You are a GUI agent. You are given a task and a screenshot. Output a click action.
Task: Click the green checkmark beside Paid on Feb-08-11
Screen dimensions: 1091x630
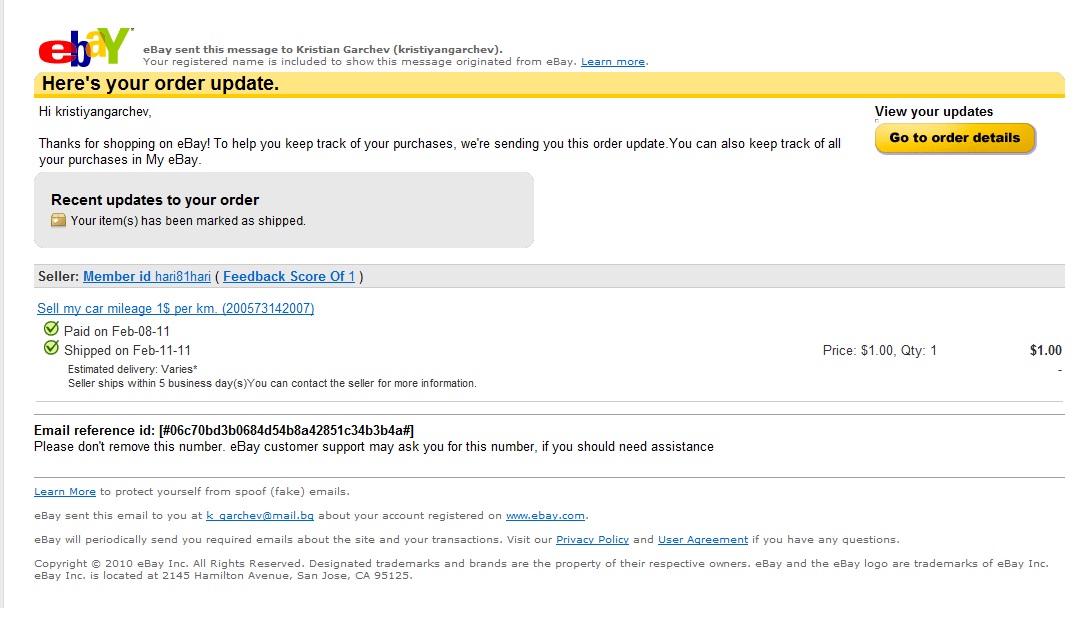click(51, 329)
